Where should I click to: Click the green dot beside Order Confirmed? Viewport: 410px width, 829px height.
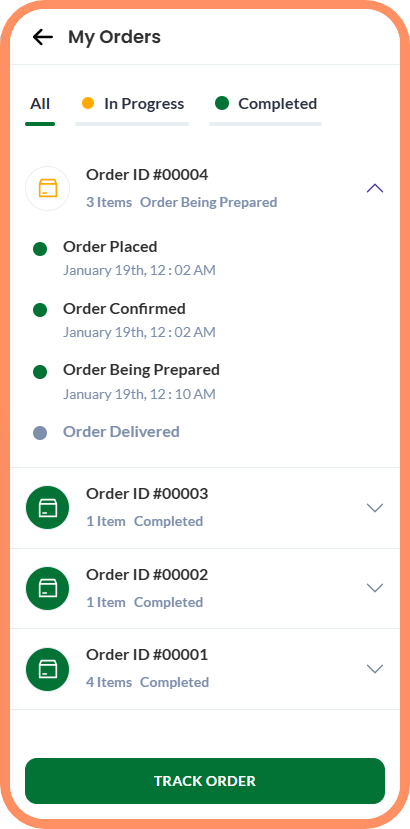tap(40, 310)
